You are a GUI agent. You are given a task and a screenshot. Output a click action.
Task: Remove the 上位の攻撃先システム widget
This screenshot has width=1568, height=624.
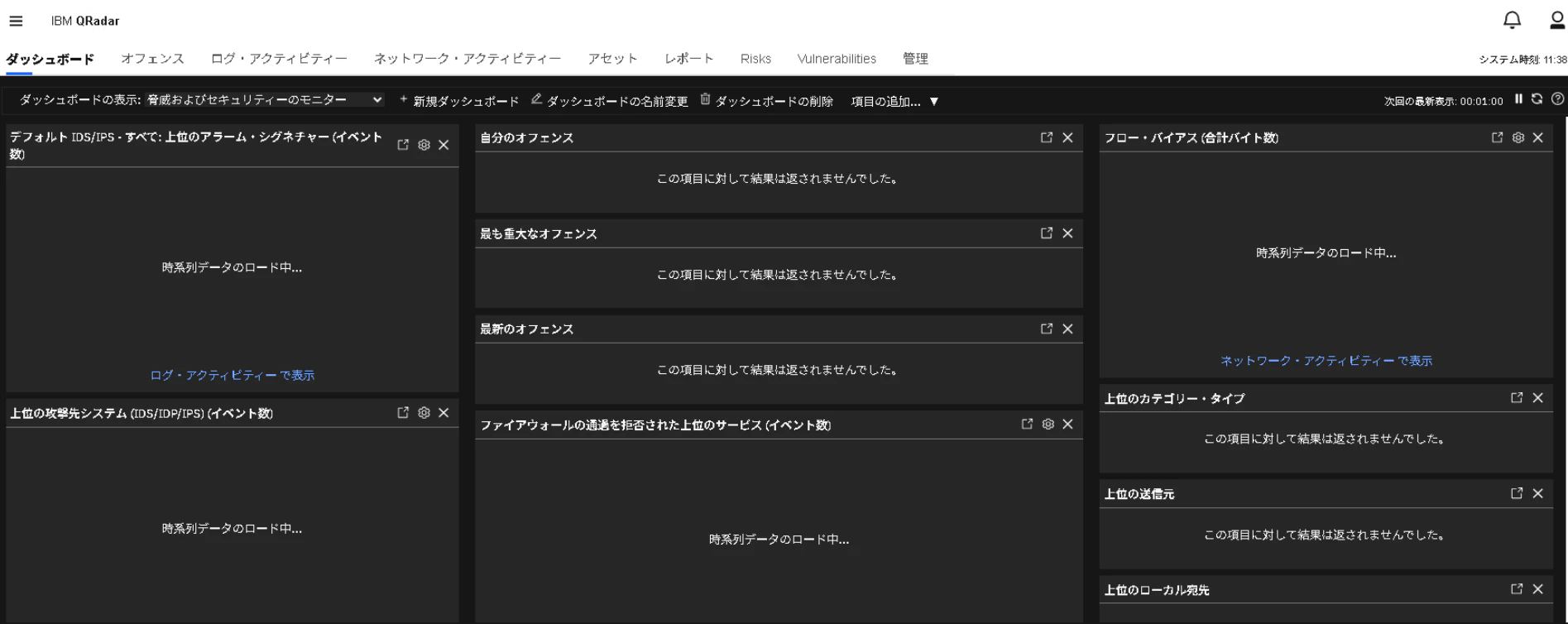pos(444,412)
